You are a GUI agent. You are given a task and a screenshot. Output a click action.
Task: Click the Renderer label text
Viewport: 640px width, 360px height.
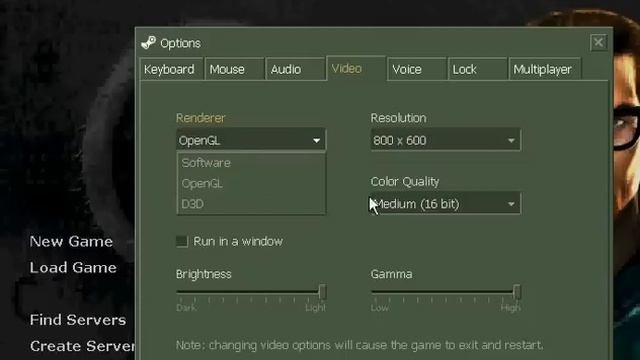click(x=200, y=118)
